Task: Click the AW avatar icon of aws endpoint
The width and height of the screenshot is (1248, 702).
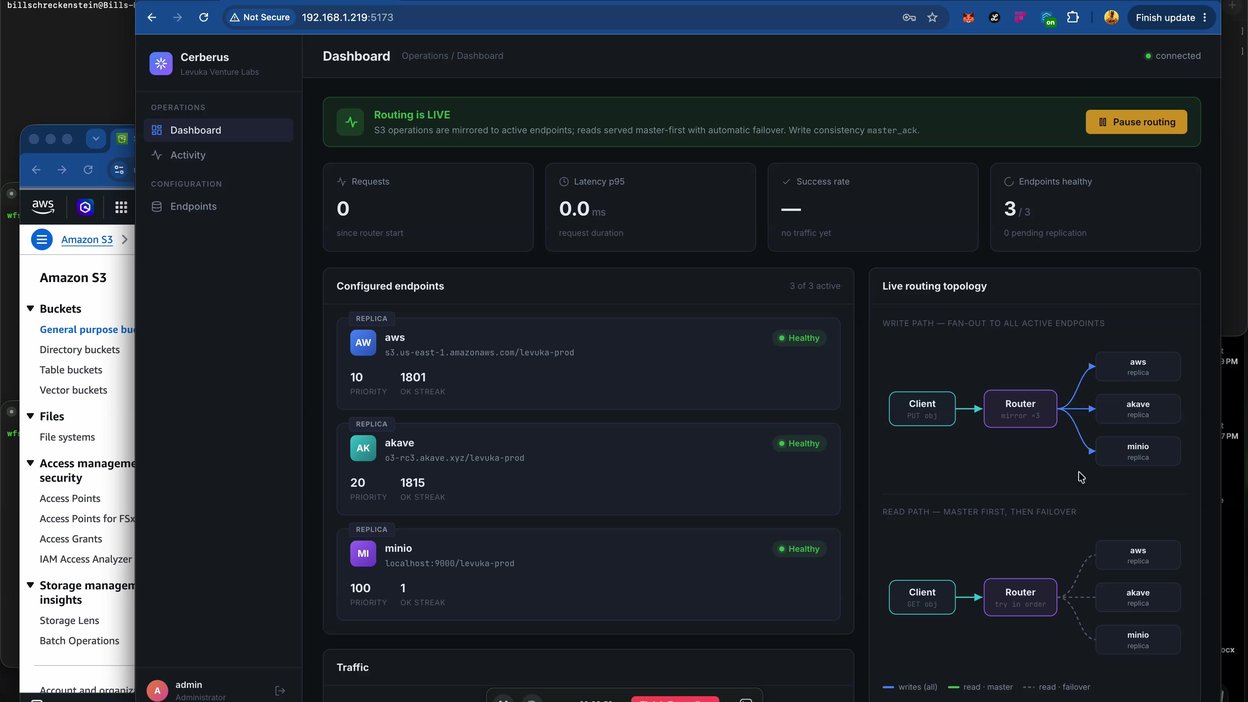Action: point(363,343)
